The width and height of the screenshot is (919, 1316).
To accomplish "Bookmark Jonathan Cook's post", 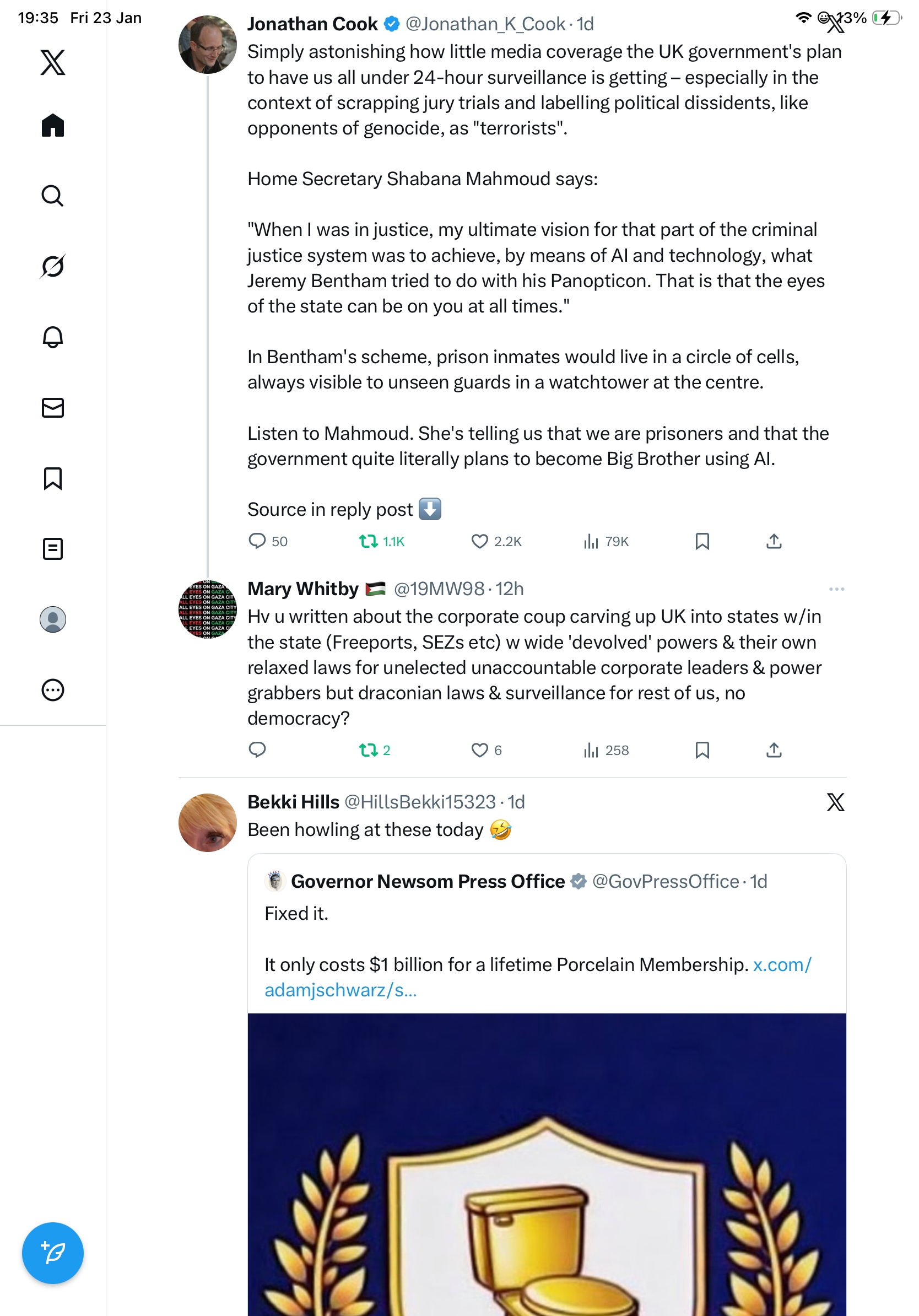I will pos(702,542).
